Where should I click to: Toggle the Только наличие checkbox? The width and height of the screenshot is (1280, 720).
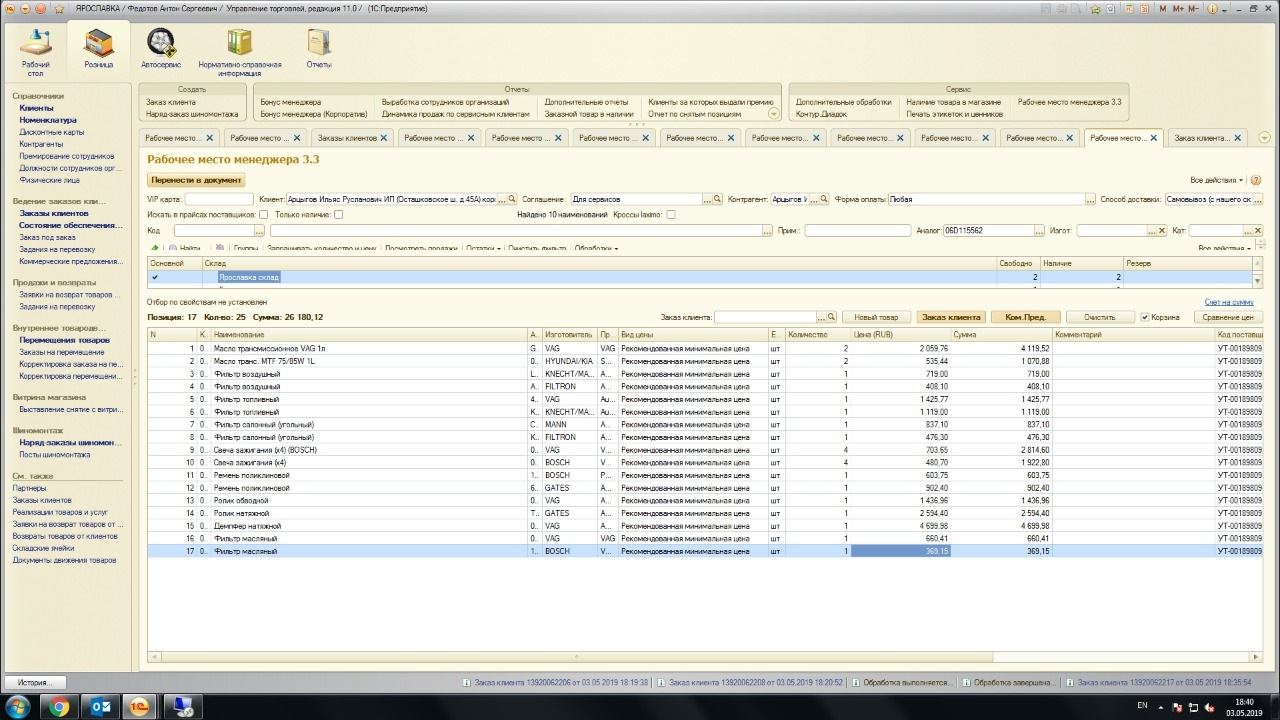338,215
